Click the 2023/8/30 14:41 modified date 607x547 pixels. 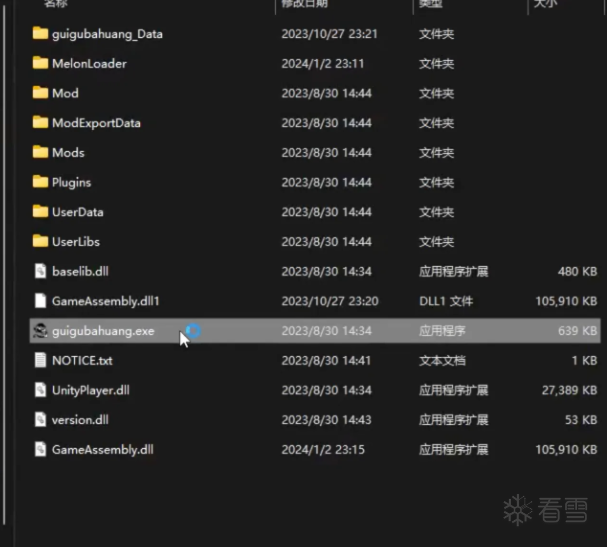pos(326,360)
